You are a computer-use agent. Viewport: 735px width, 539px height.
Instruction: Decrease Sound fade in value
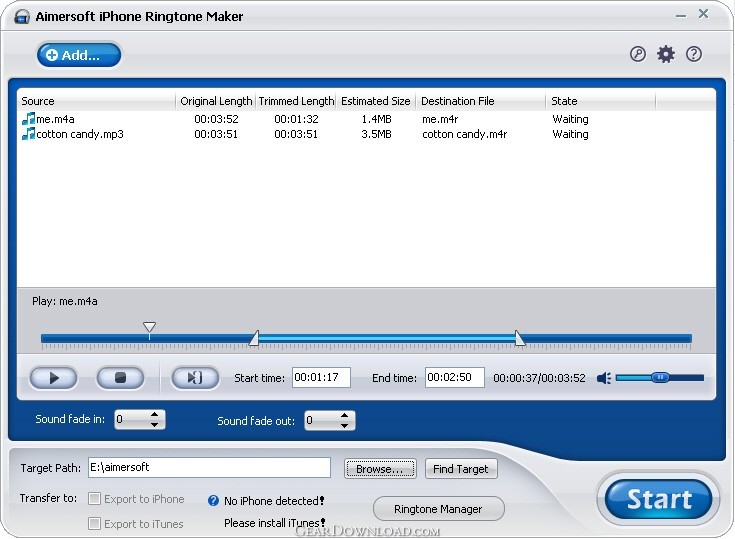point(154,425)
